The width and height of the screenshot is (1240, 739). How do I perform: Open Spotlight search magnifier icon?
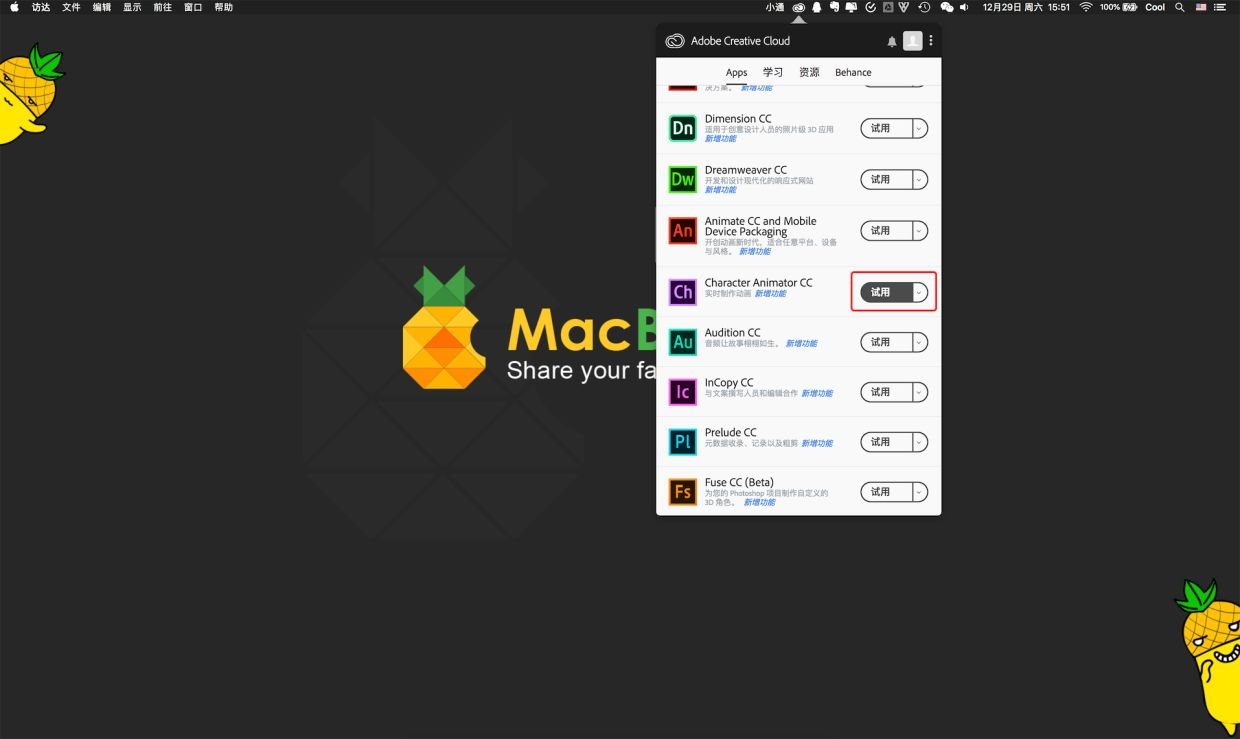[x=1180, y=7]
